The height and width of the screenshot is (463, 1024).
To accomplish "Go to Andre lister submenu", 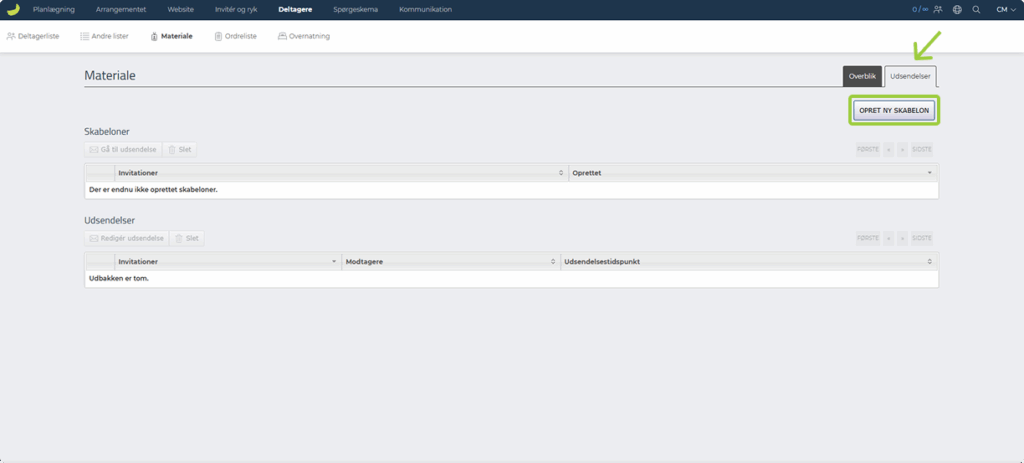I will click(x=104, y=37).
